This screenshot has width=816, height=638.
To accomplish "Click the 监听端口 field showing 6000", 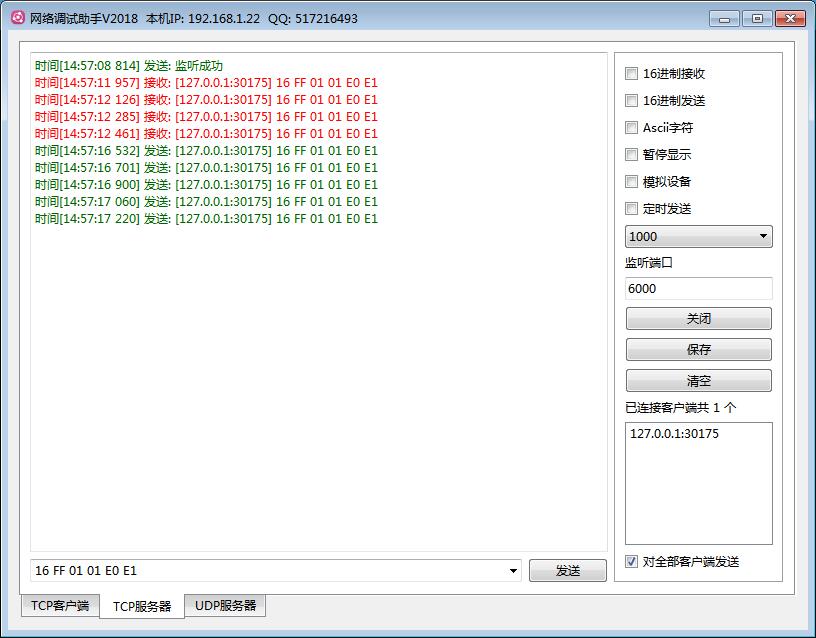I will click(x=698, y=288).
